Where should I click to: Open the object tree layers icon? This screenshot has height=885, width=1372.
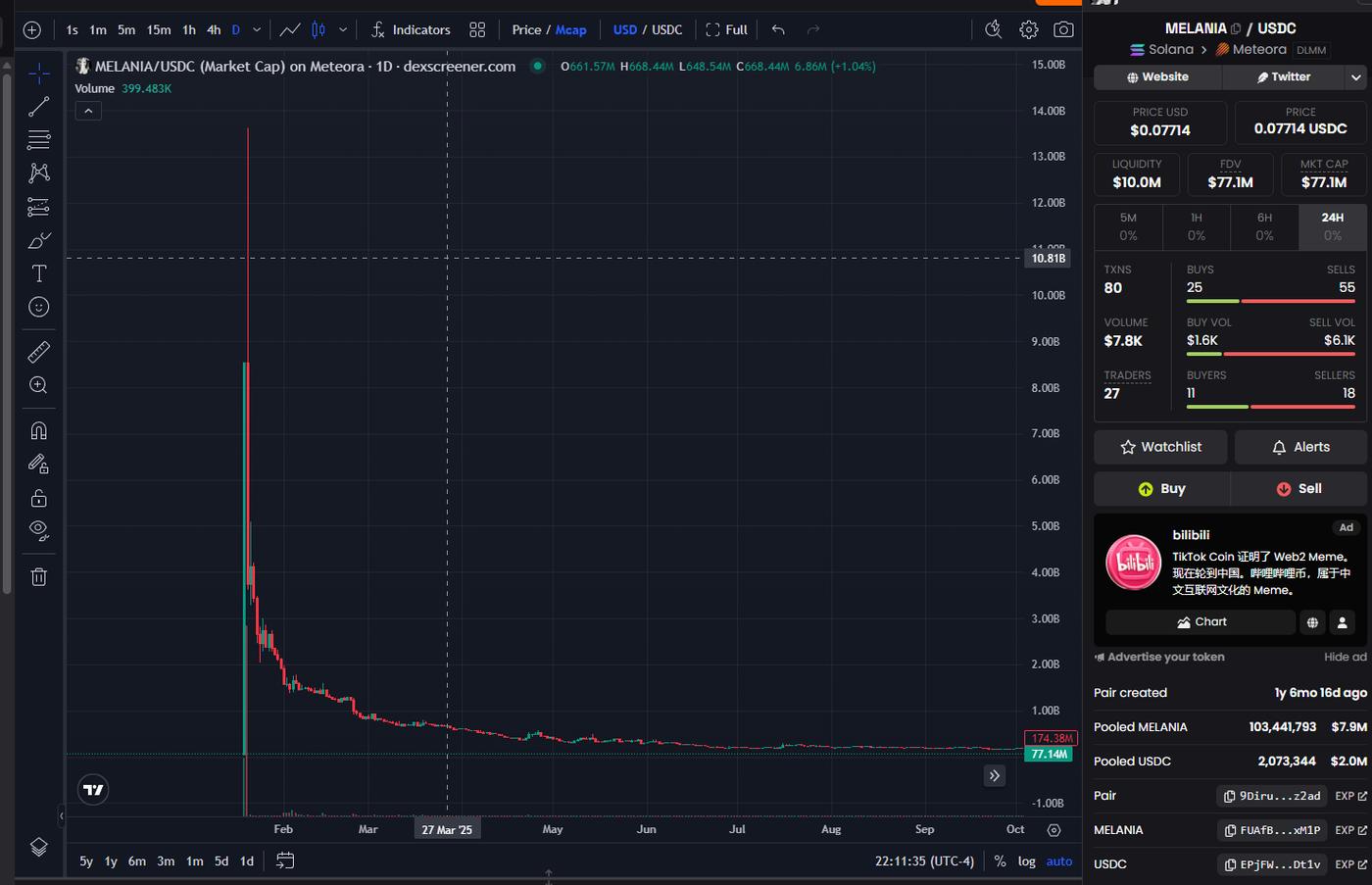pos(38,847)
